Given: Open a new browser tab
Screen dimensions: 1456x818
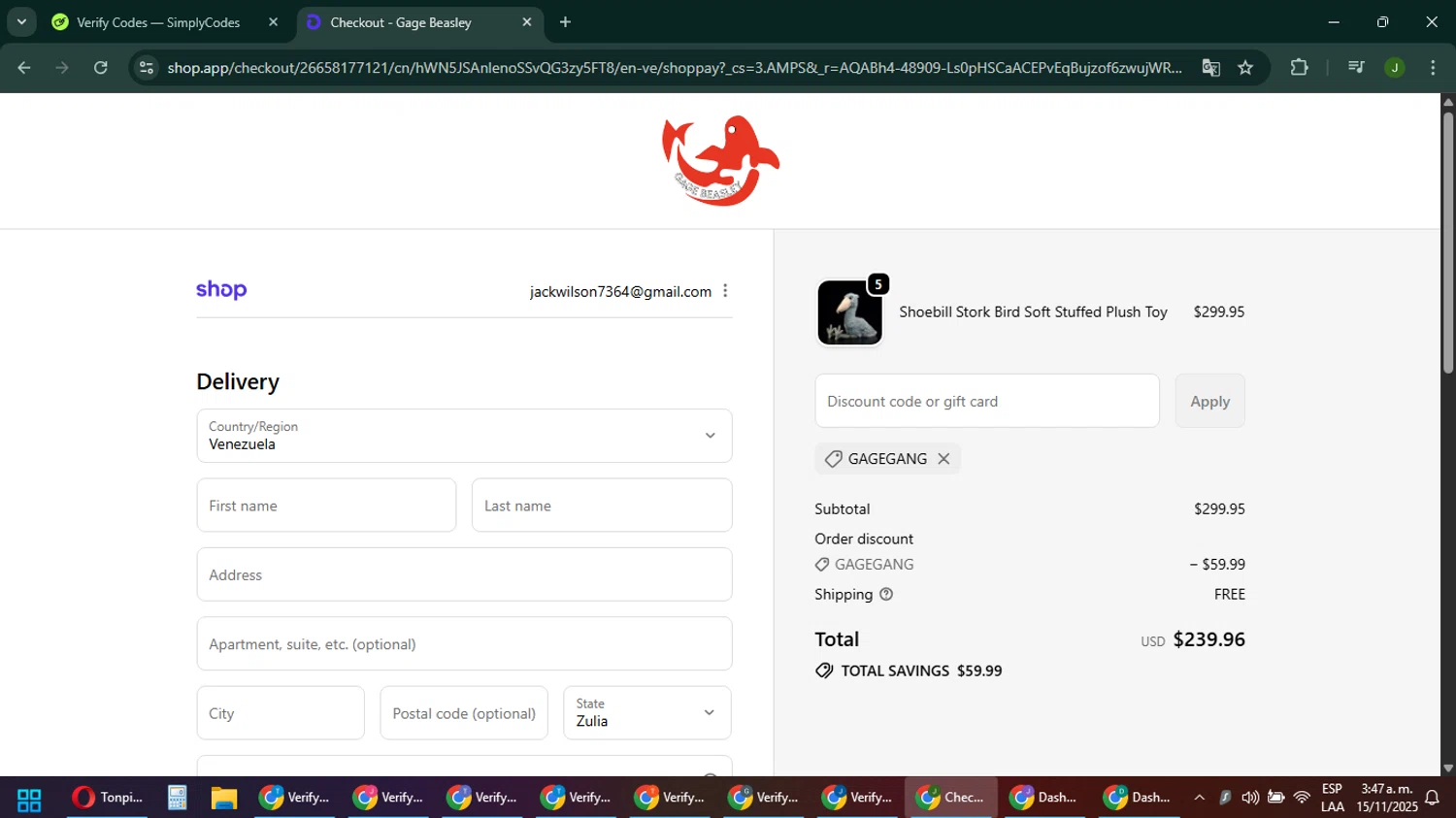Looking at the screenshot, I should [565, 22].
